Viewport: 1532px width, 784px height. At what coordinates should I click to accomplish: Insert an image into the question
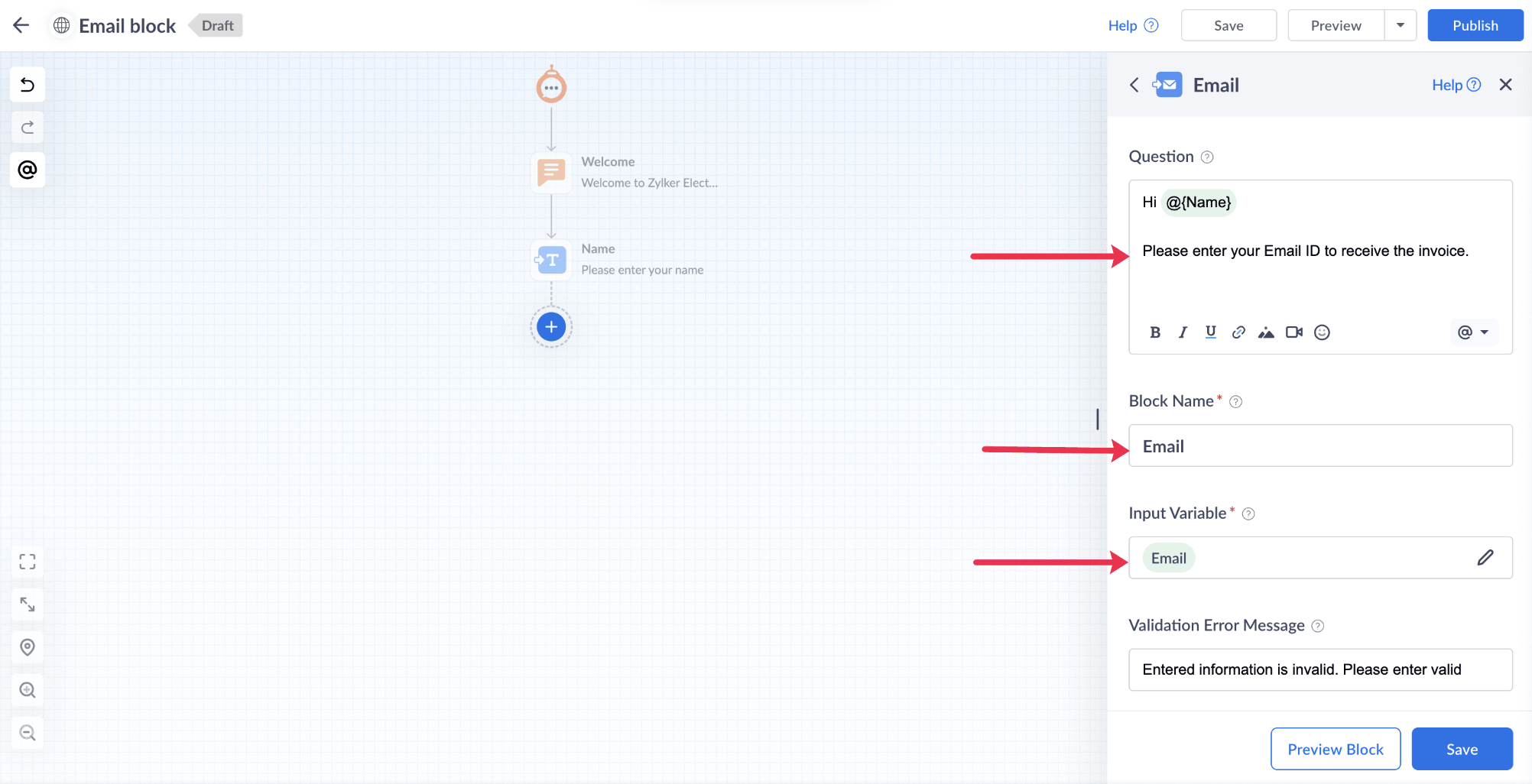[1266, 332]
